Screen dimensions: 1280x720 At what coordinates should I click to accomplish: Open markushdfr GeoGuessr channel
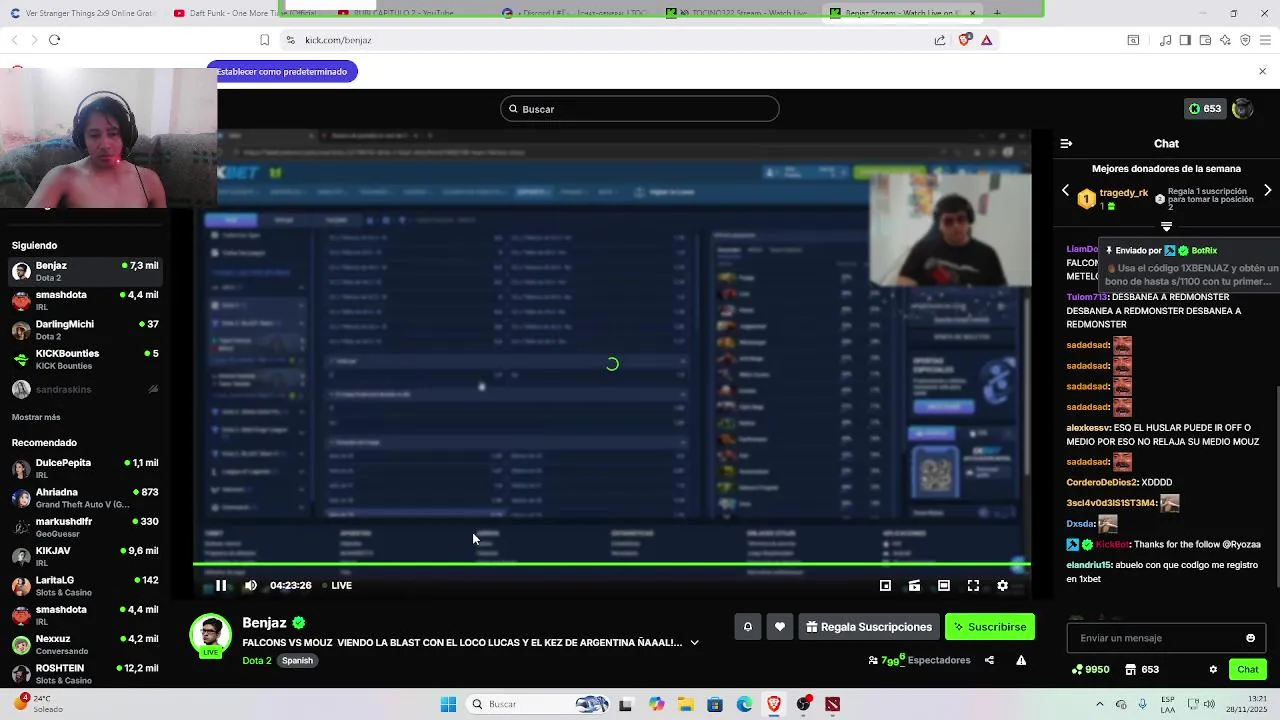click(85, 527)
